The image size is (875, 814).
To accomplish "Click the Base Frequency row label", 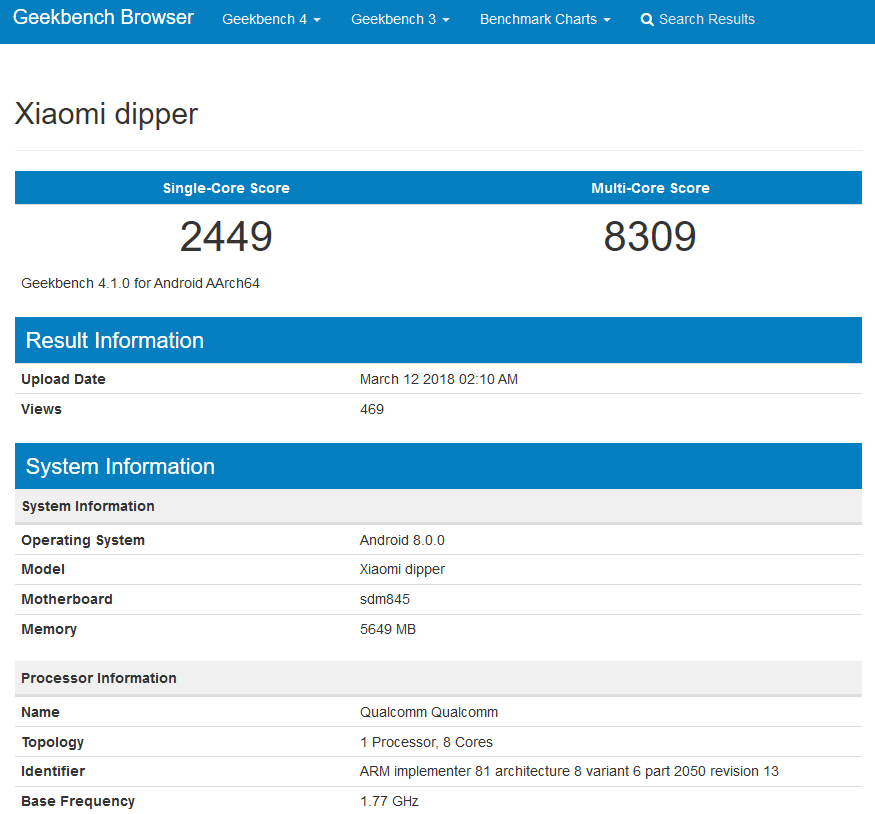I will [x=78, y=802].
